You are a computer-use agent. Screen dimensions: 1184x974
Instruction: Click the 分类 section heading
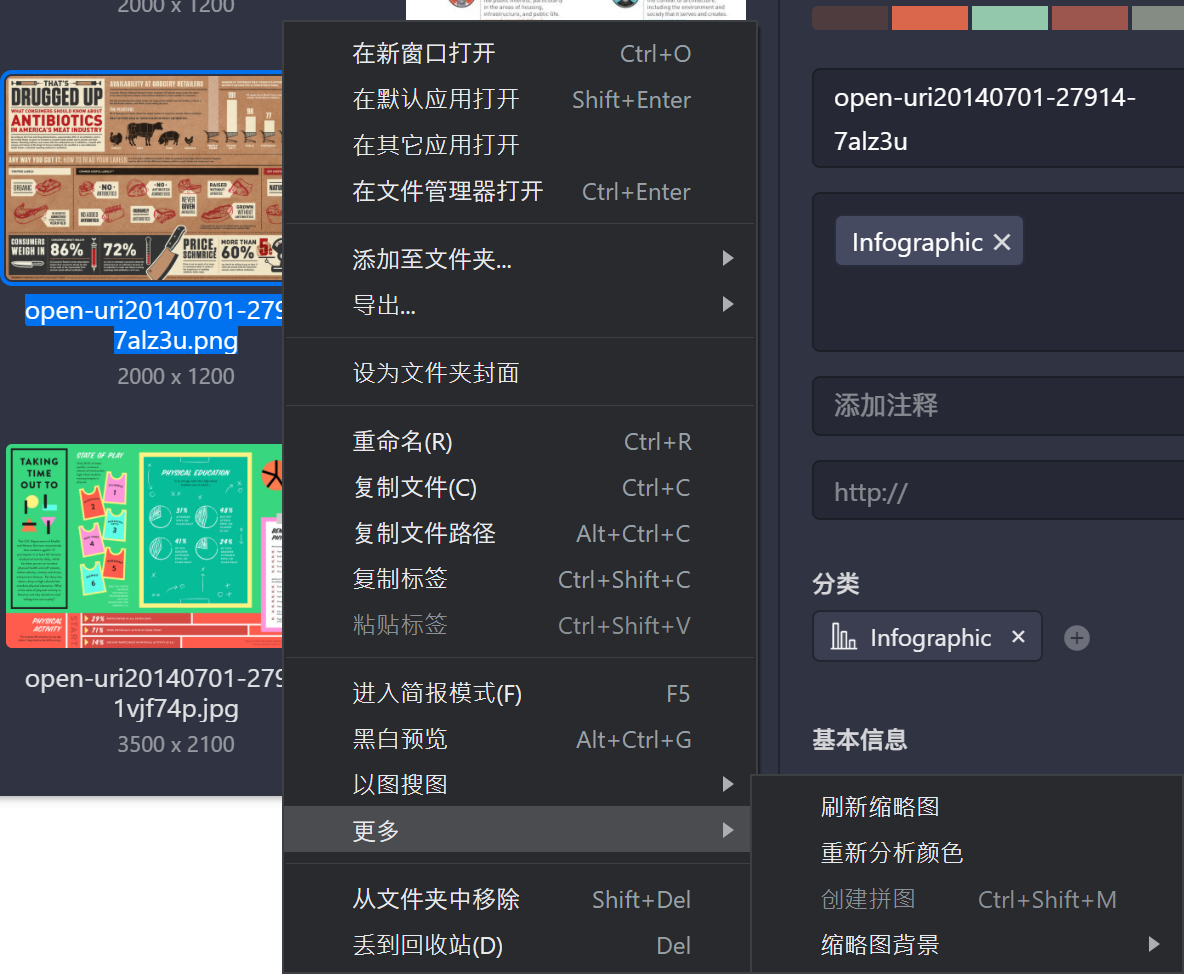point(836,584)
